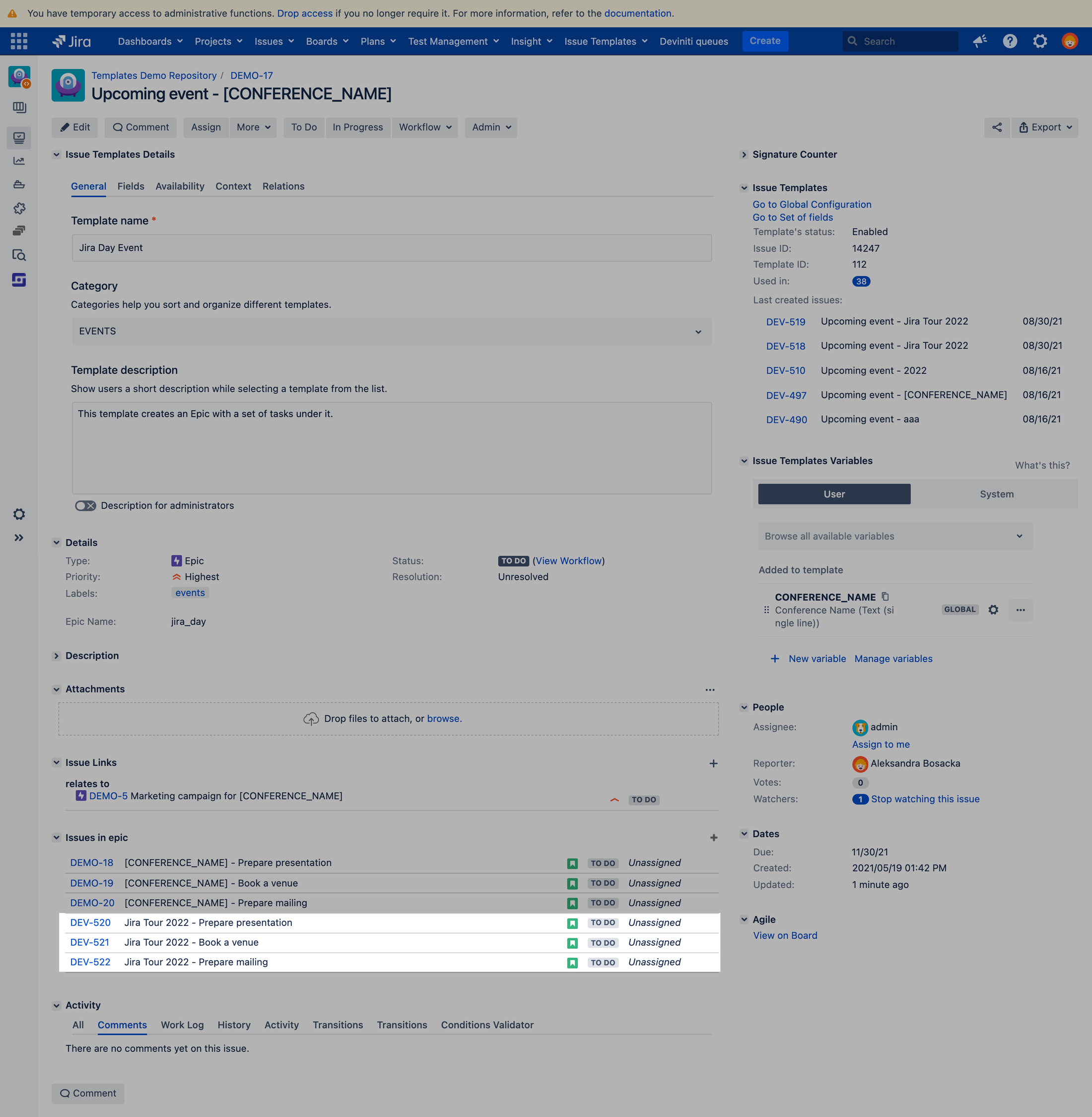The image size is (1092, 1117).
Task: Open Browse all available variables dropdown
Action: click(x=895, y=536)
